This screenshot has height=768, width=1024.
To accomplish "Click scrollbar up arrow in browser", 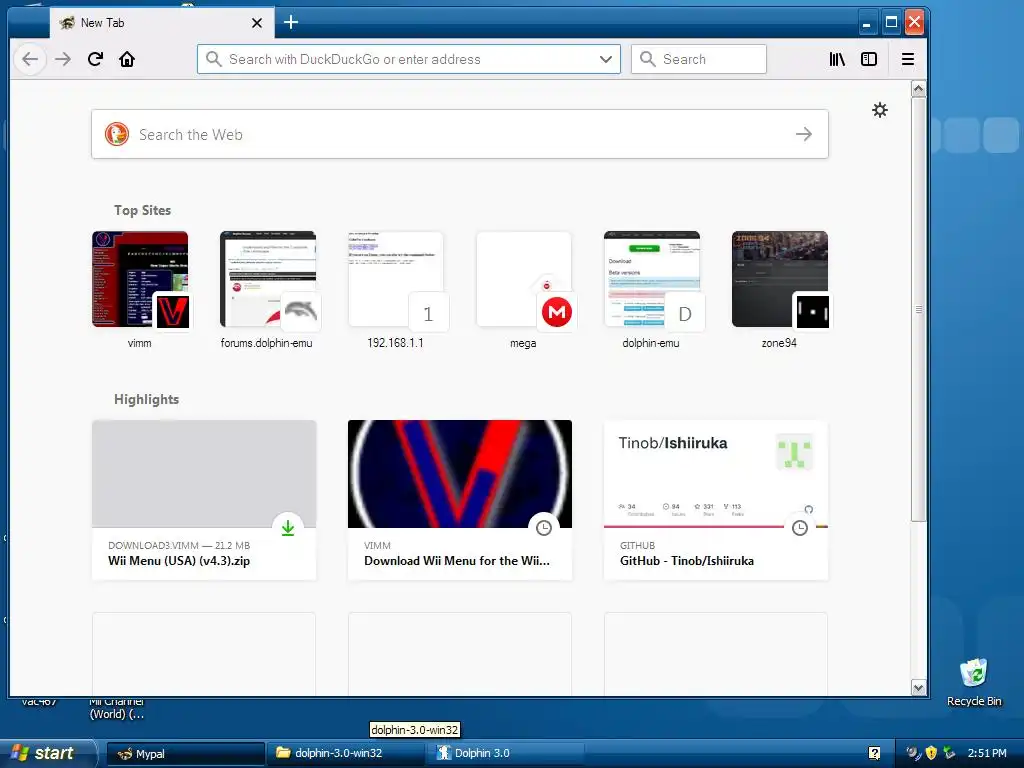I will click(918, 89).
